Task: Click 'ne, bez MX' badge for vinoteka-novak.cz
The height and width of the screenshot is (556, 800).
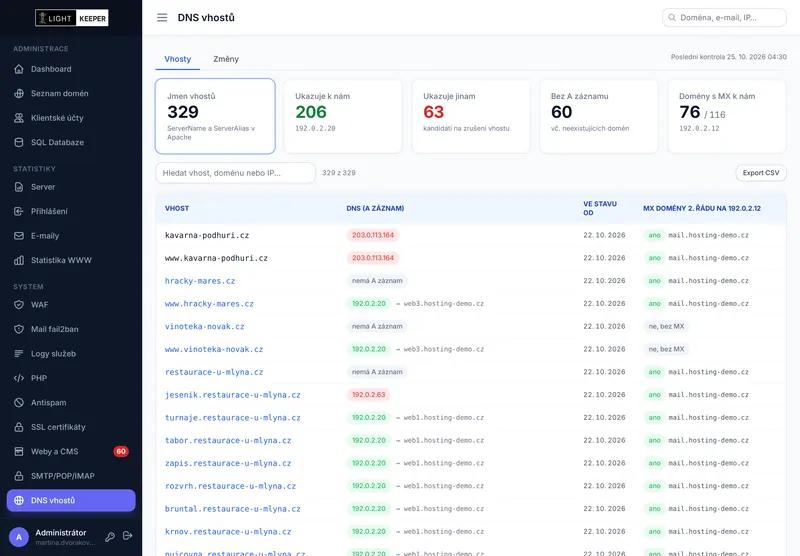Action: (666, 326)
